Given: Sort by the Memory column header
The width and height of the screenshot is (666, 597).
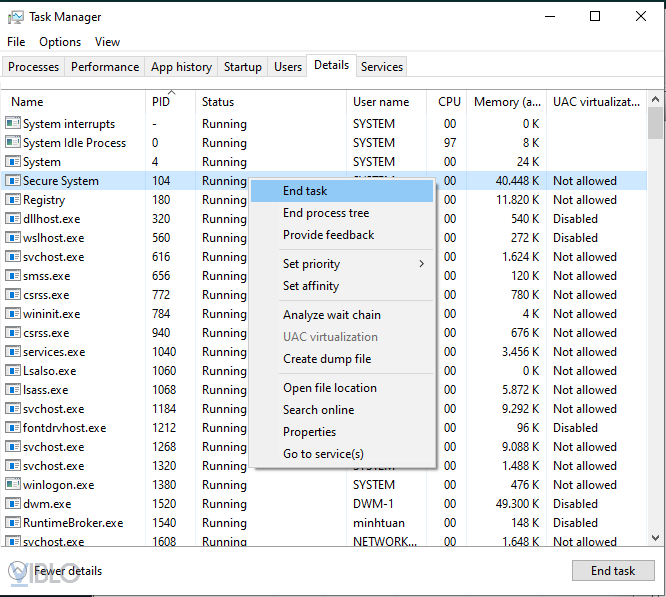Looking at the screenshot, I should point(506,102).
